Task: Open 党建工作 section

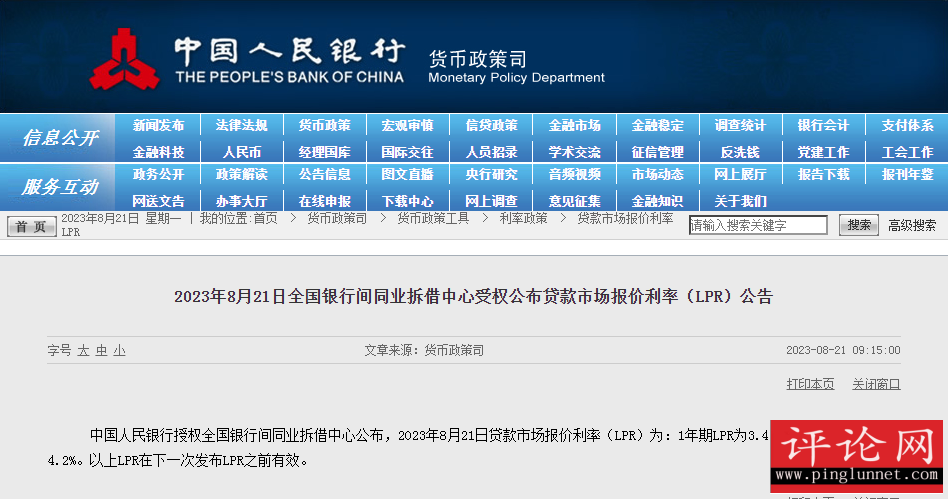Action: click(823, 152)
